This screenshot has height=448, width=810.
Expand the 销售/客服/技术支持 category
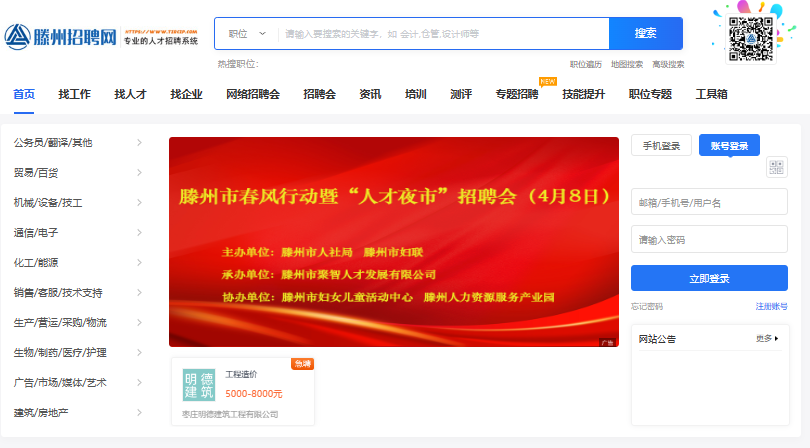point(139,293)
